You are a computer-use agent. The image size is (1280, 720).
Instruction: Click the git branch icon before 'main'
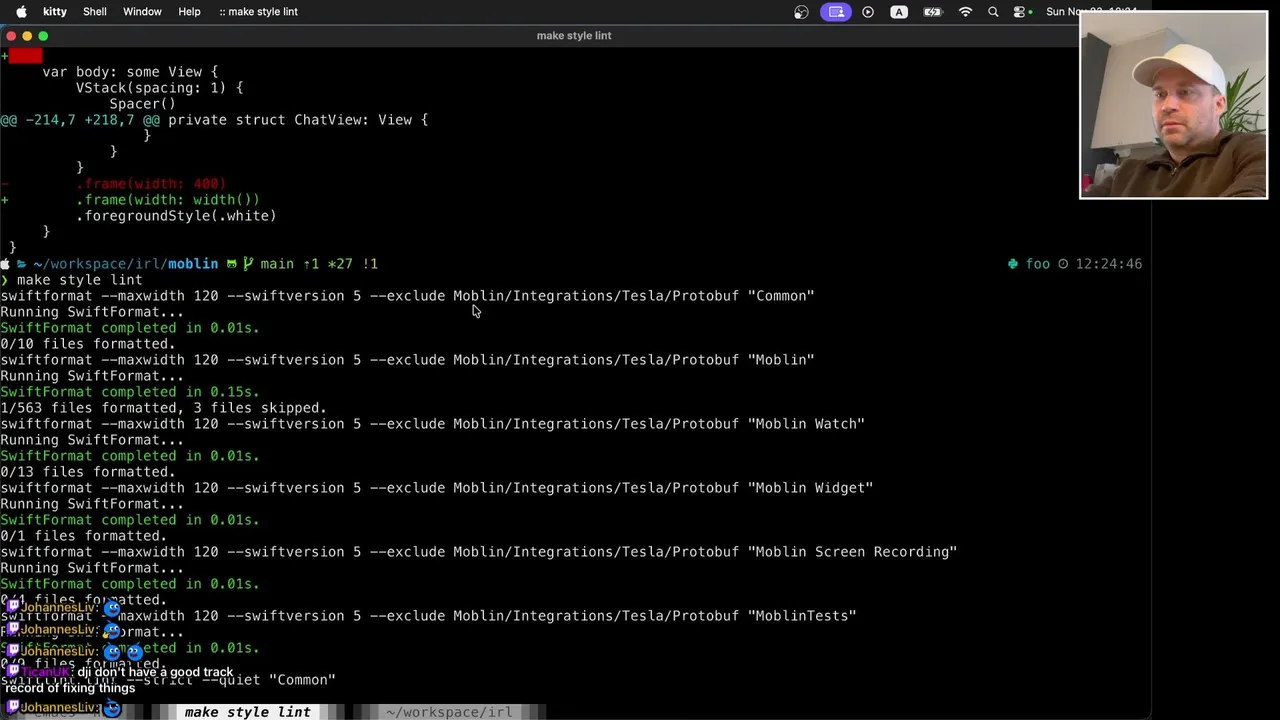coord(248,264)
